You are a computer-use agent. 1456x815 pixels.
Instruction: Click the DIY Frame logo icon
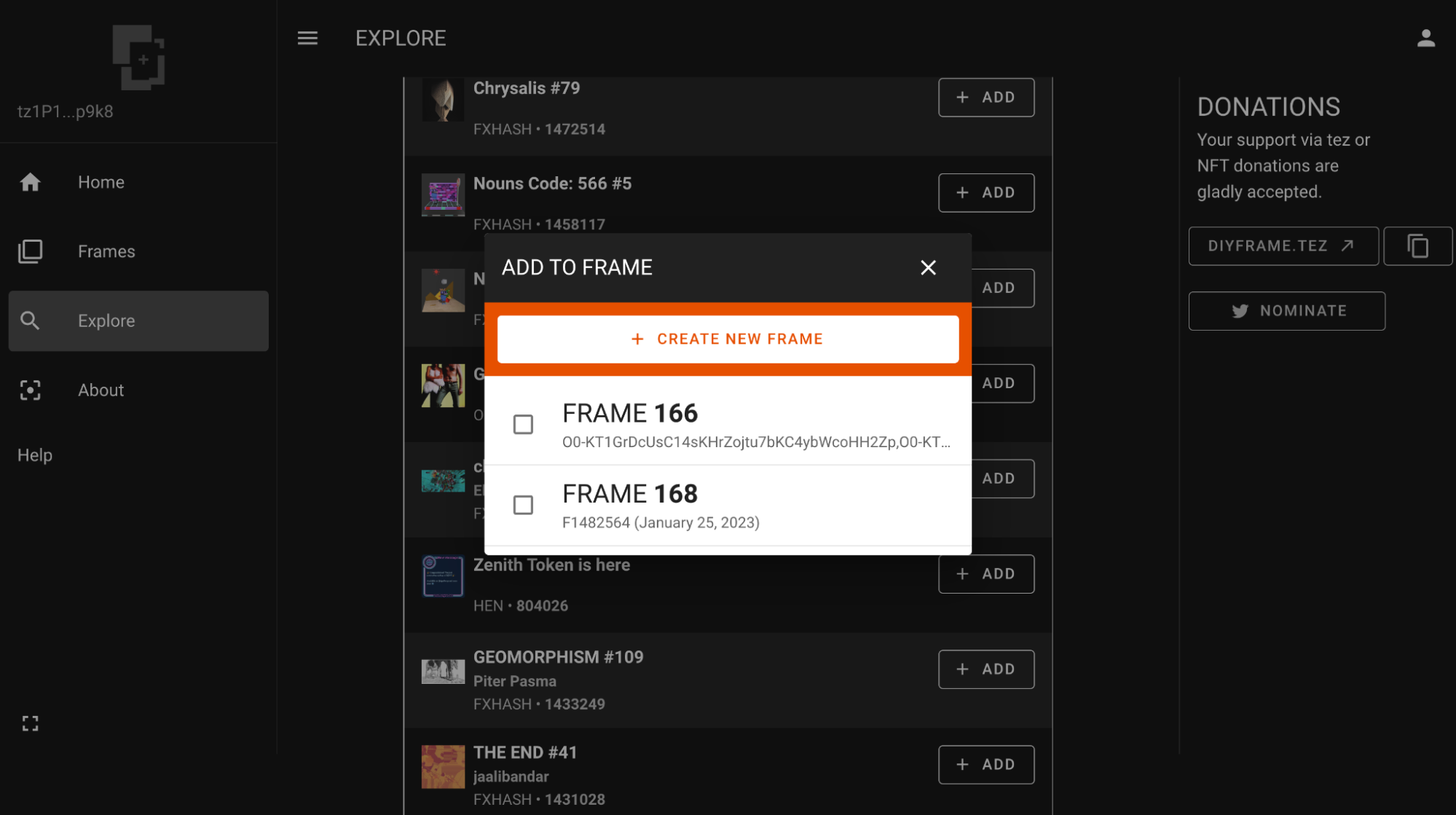[138, 58]
